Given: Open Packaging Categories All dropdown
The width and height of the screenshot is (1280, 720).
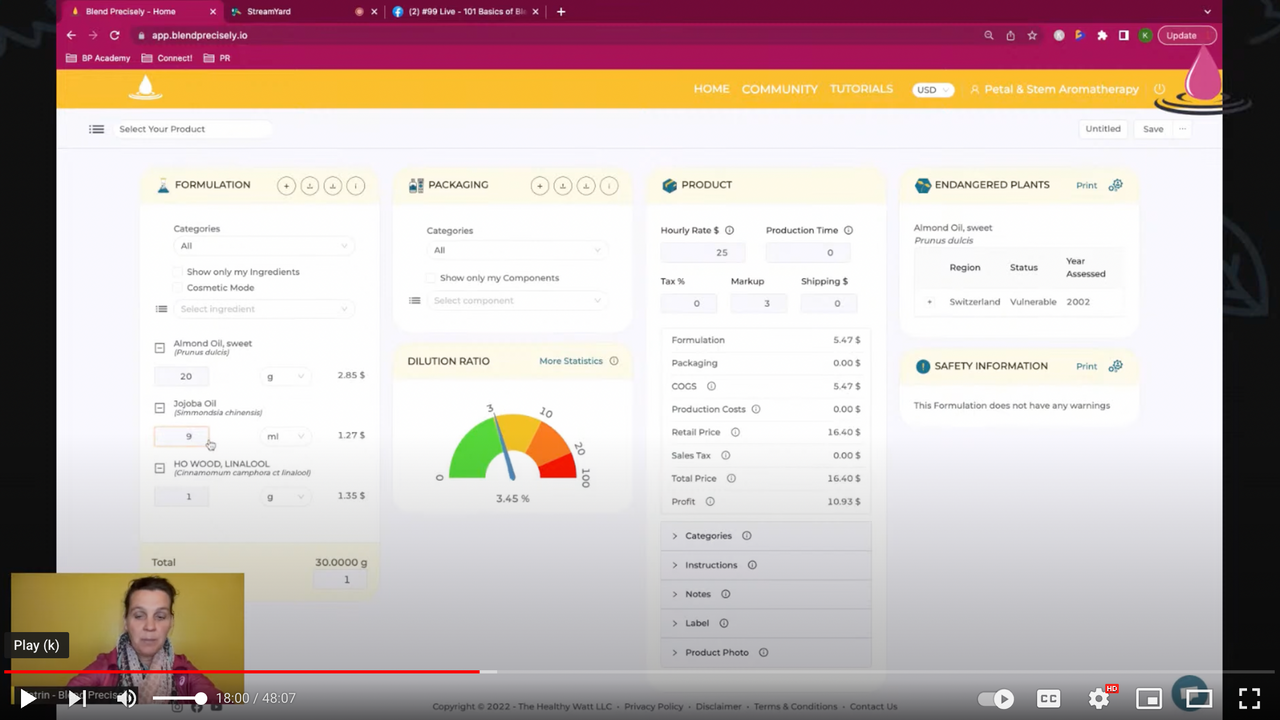Looking at the screenshot, I should (x=516, y=250).
